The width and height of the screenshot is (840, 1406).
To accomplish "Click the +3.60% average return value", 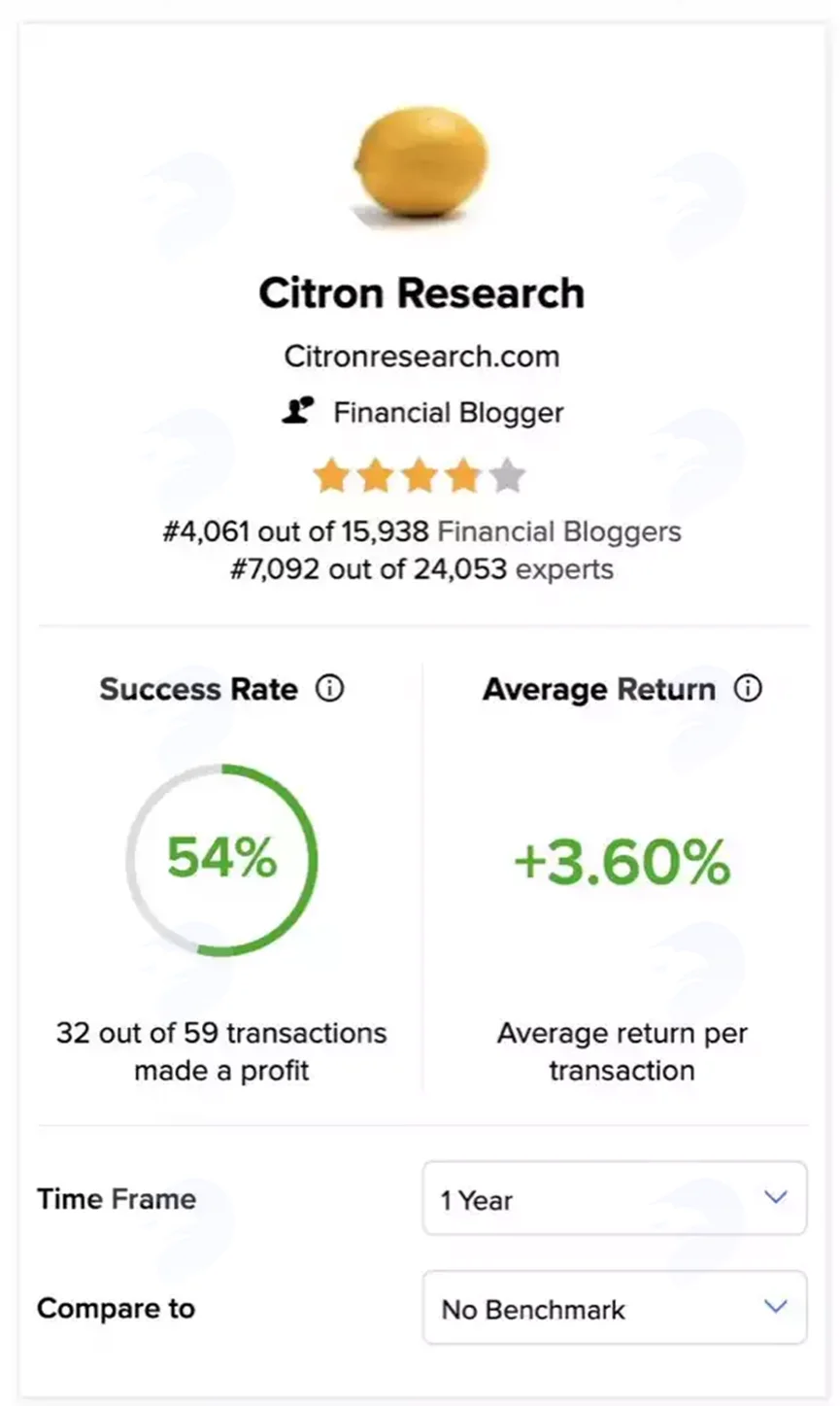I will (x=622, y=862).
